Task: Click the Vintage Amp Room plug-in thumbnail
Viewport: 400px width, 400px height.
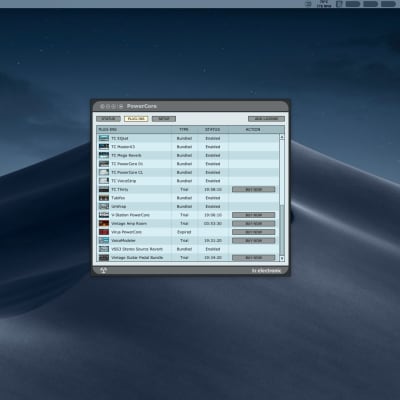Action: [x=104, y=223]
